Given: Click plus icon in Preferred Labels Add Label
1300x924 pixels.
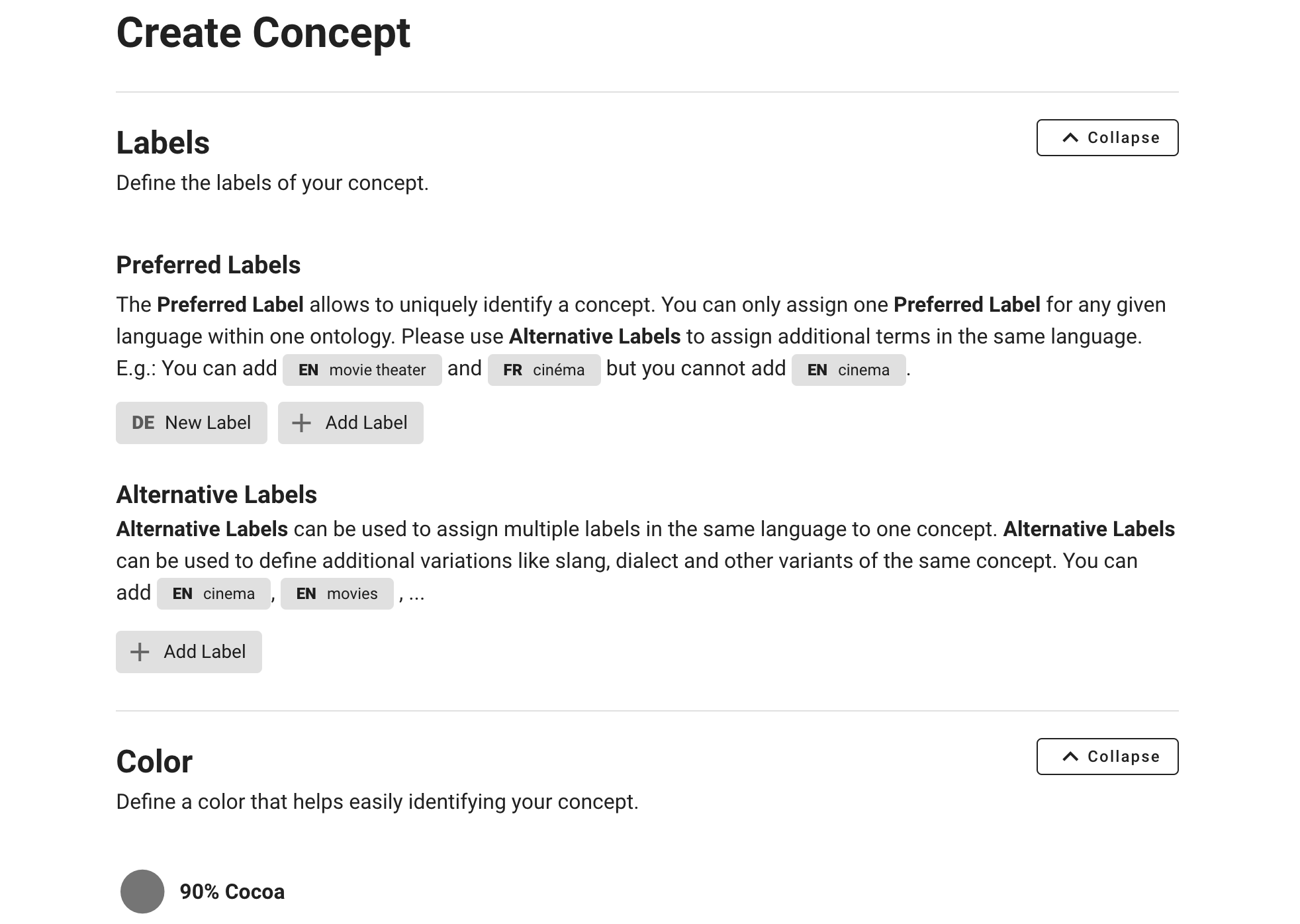Looking at the screenshot, I should coord(301,423).
